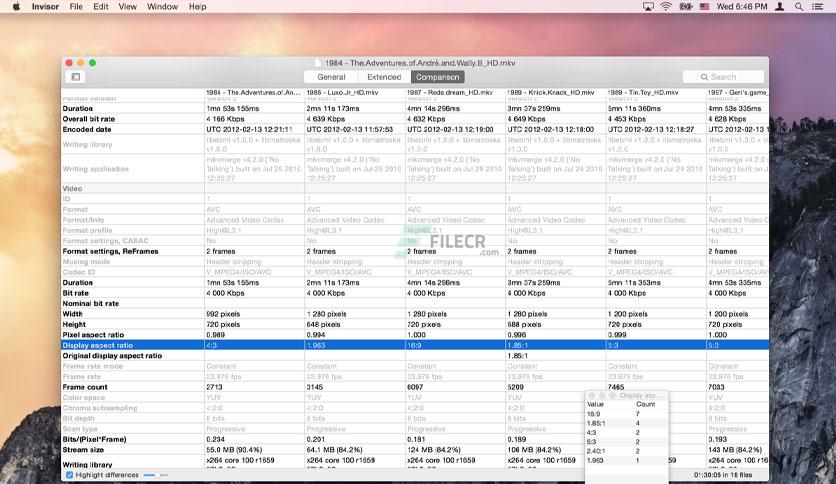Viewport: 836px width, 484px height.
Task: Switch to the Extended tab
Action: tap(384, 77)
